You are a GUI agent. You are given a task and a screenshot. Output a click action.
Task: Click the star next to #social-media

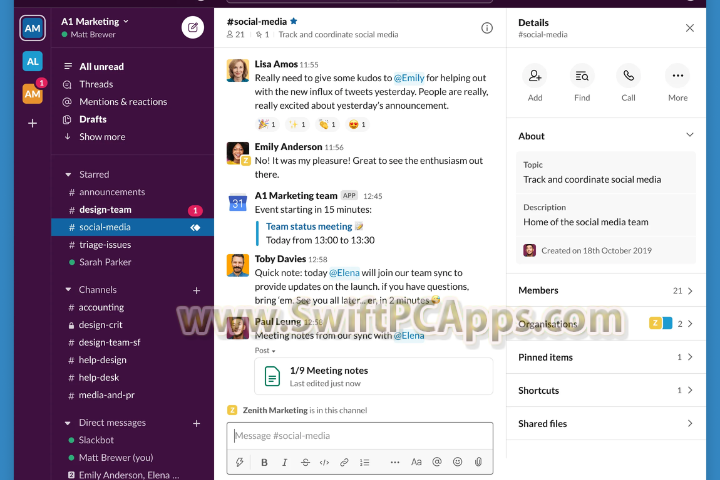coord(294,21)
